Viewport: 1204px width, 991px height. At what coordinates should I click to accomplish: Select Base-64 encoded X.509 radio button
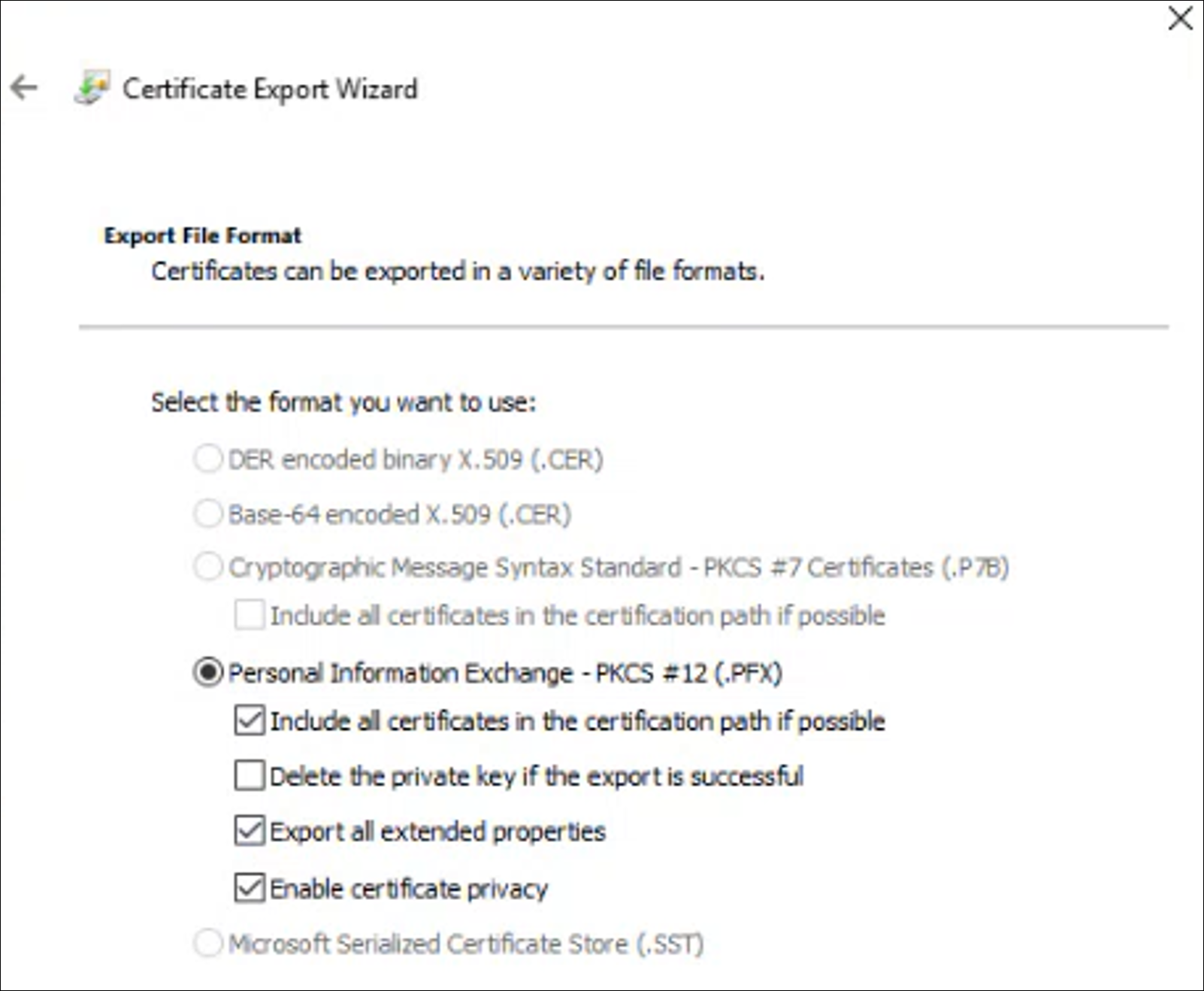point(208,514)
